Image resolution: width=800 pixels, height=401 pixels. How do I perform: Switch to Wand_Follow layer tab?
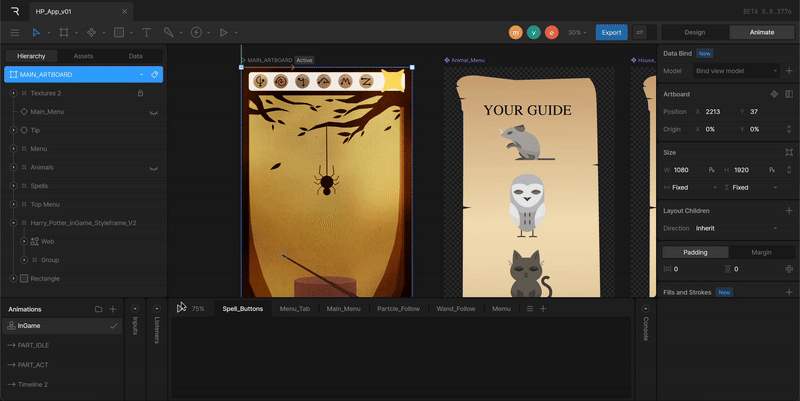click(x=456, y=309)
